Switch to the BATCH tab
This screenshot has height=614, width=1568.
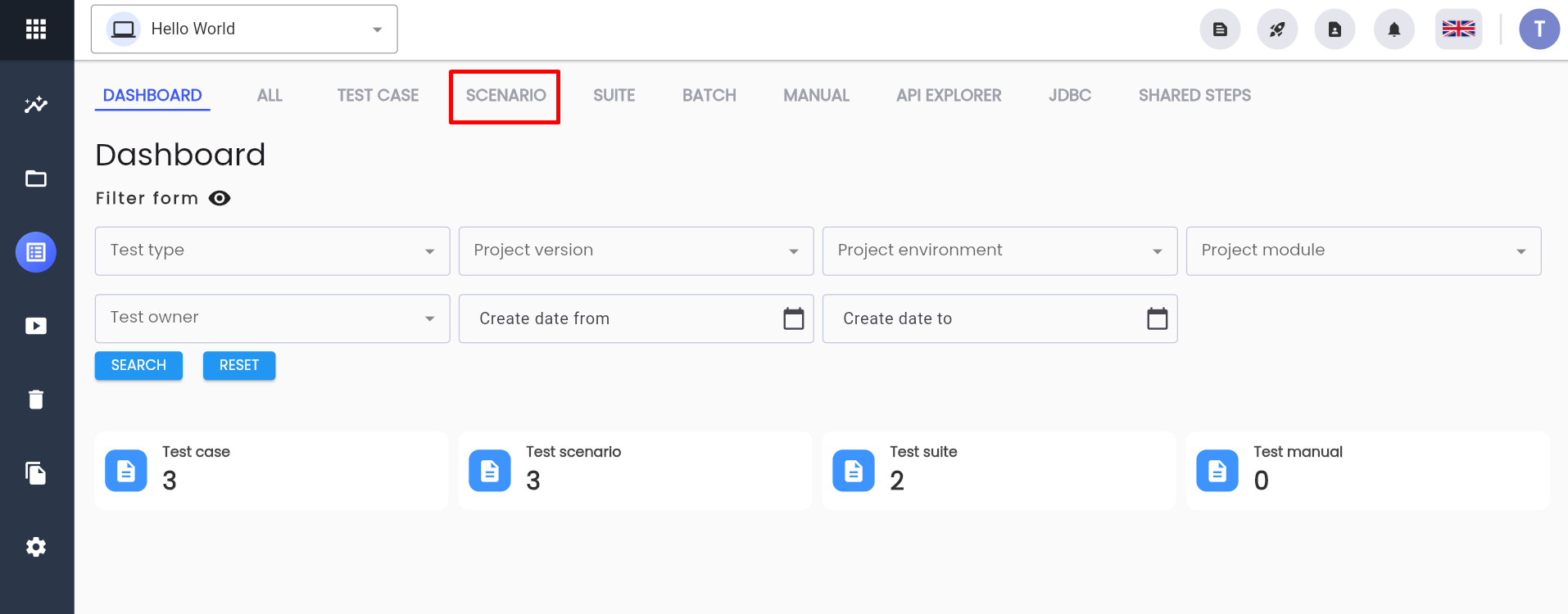click(x=709, y=96)
